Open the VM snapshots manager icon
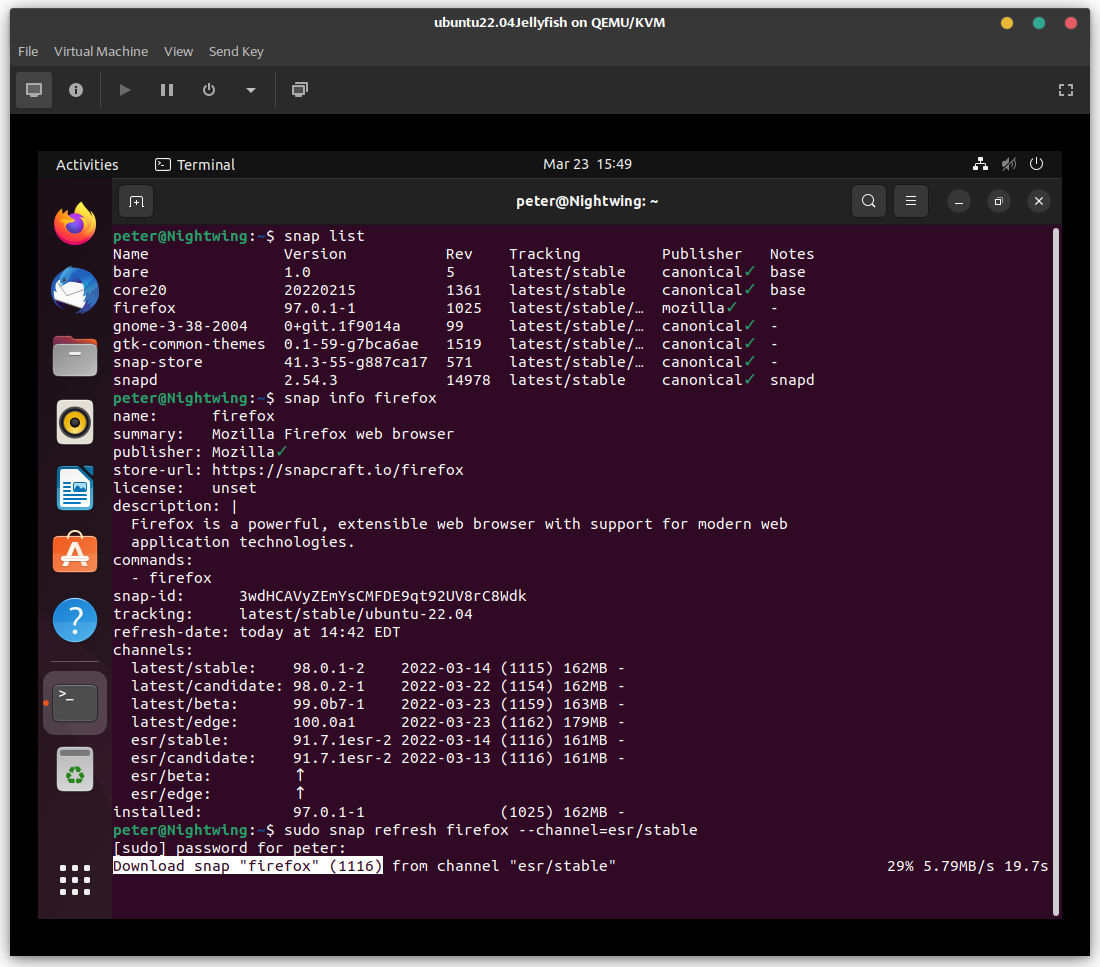Viewport: 1100px width, 967px height. [299, 90]
